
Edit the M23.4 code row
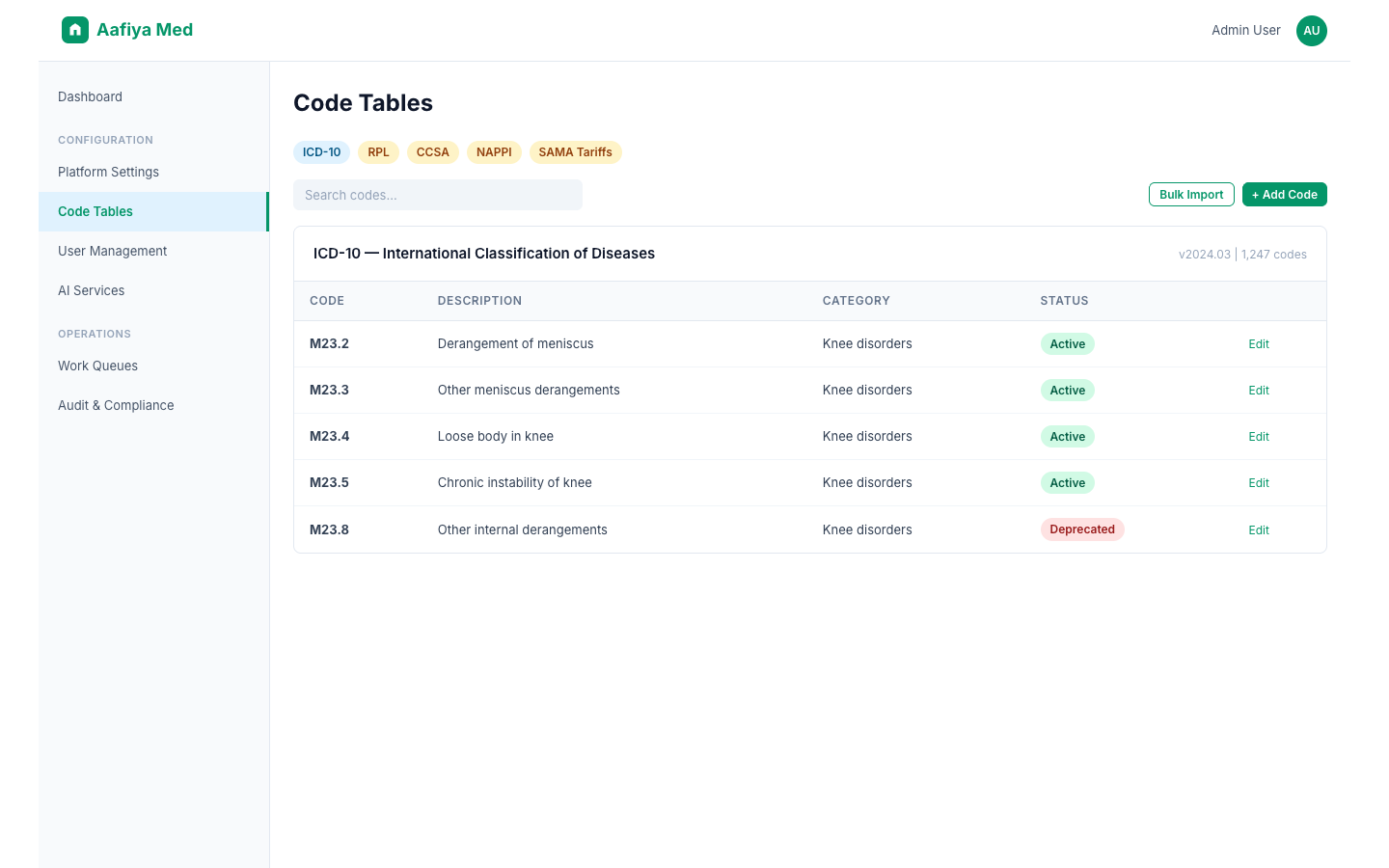point(1259,437)
